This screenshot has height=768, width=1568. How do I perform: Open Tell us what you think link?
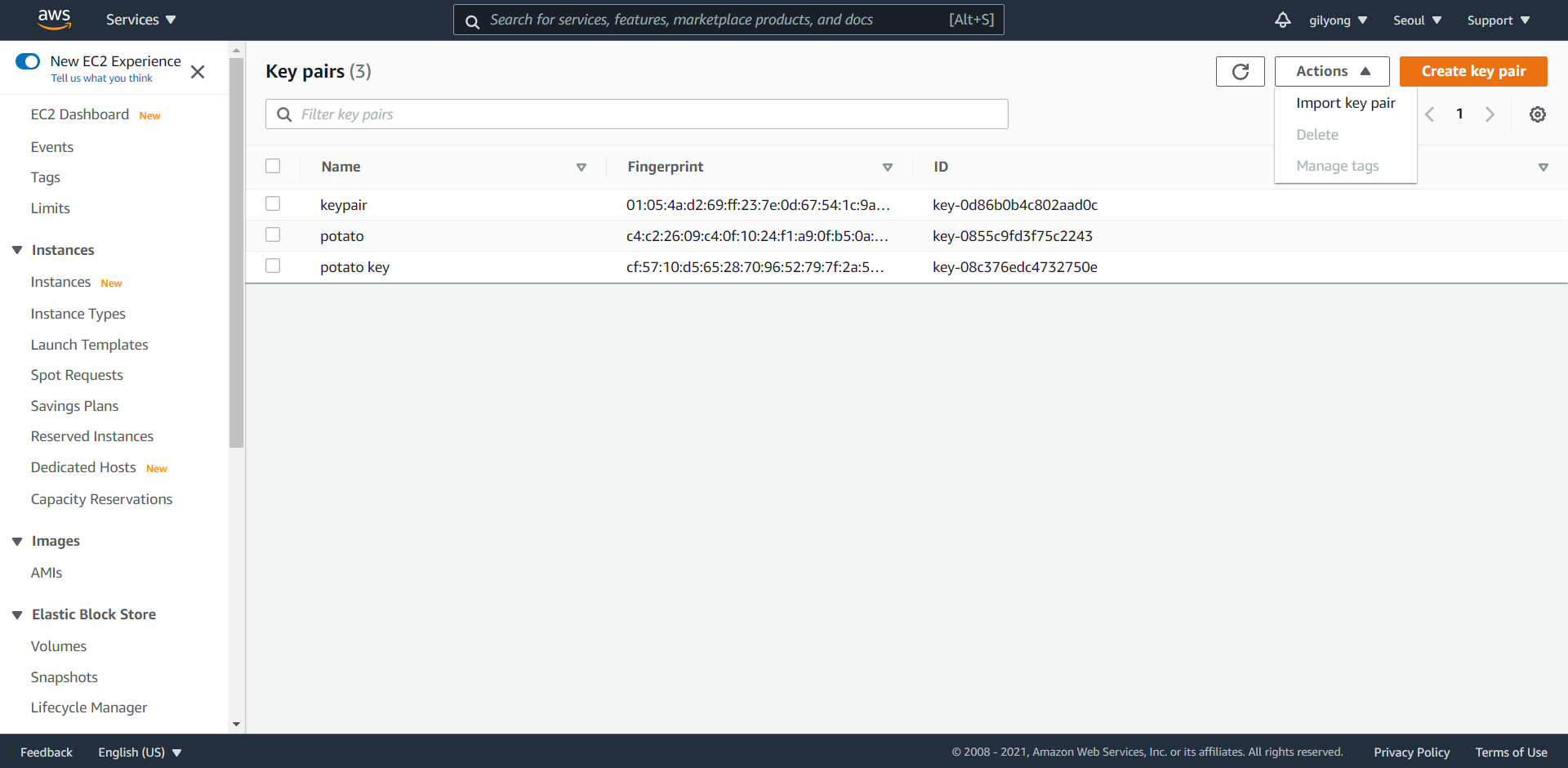(x=102, y=78)
